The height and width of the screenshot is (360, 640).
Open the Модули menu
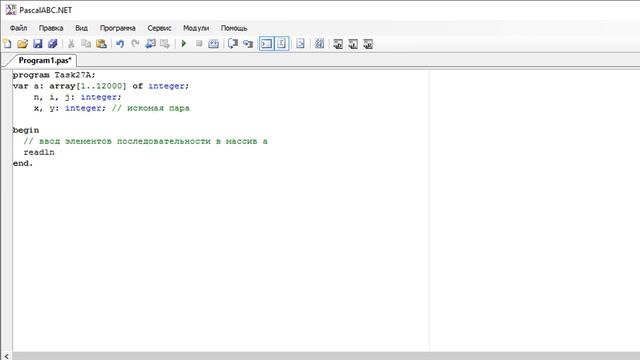196,28
